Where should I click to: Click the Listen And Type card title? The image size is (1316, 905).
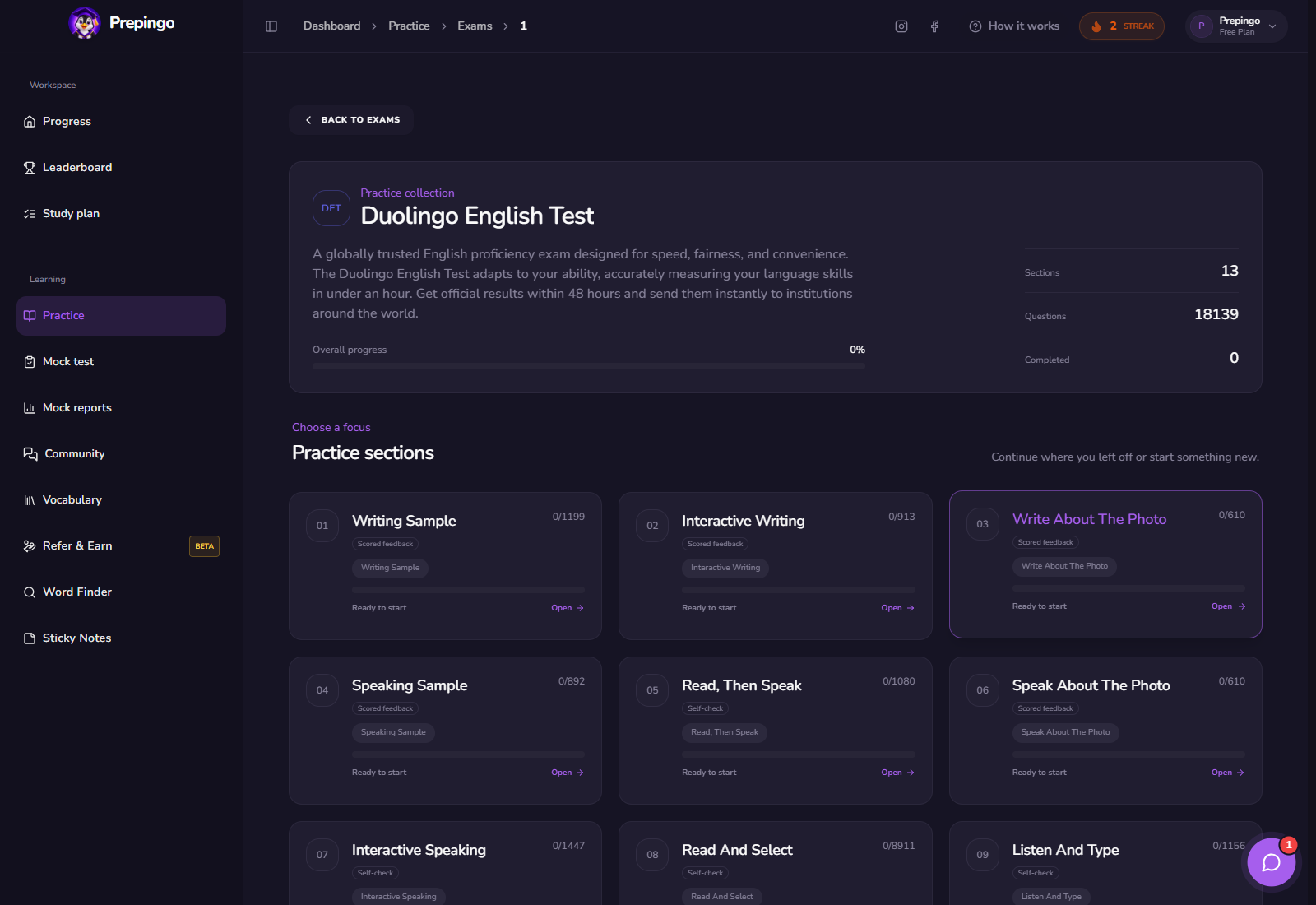[x=1065, y=850]
